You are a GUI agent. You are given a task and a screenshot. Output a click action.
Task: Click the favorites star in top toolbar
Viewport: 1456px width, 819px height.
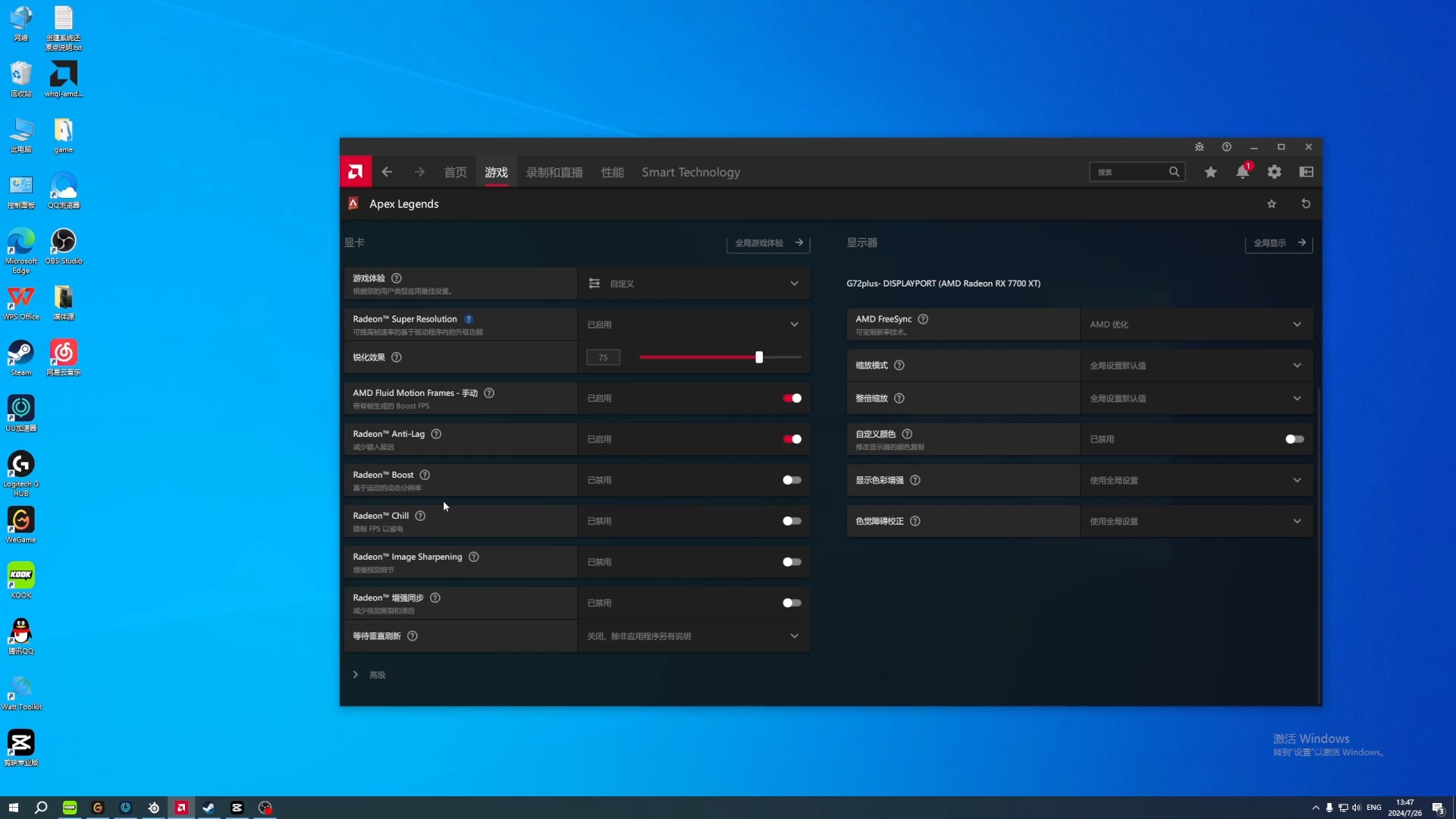(1210, 172)
